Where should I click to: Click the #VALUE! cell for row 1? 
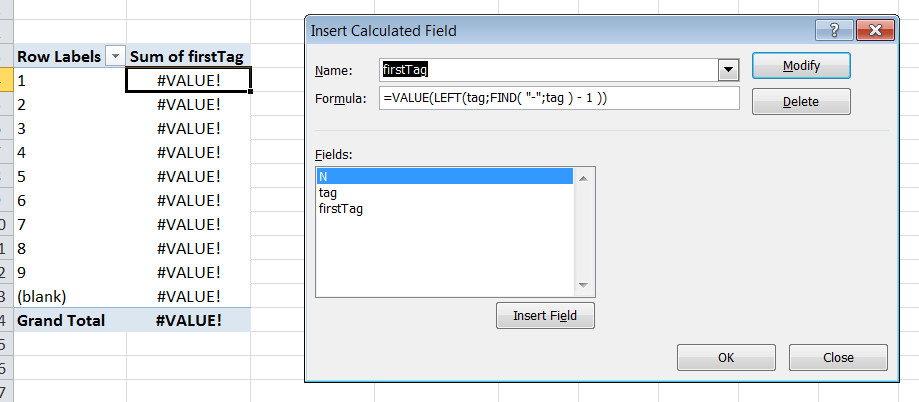[x=188, y=80]
